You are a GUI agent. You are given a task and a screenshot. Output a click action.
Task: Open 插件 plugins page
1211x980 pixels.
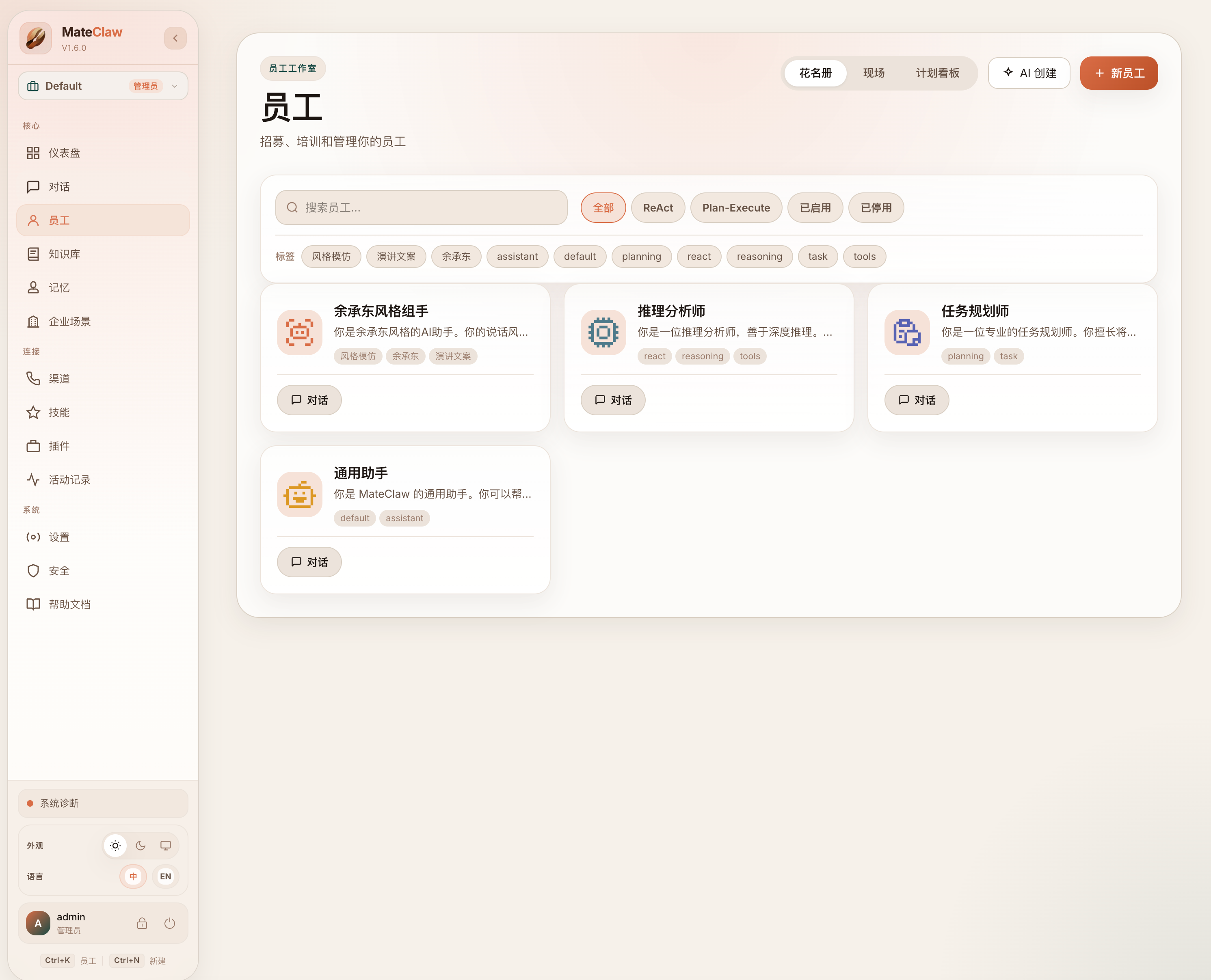(x=103, y=446)
